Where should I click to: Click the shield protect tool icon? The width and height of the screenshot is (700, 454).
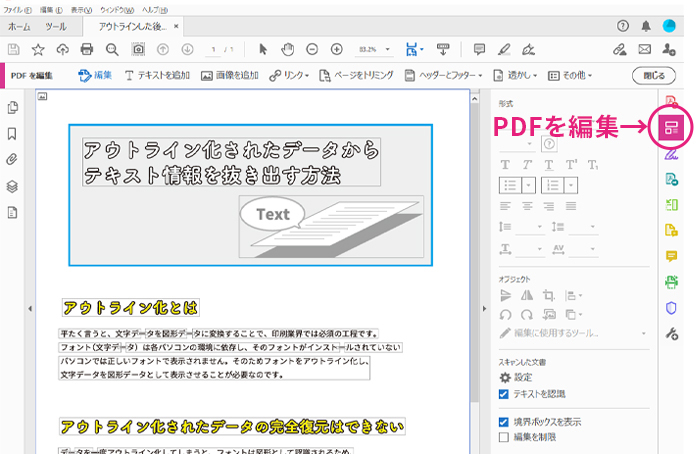(671, 308)
